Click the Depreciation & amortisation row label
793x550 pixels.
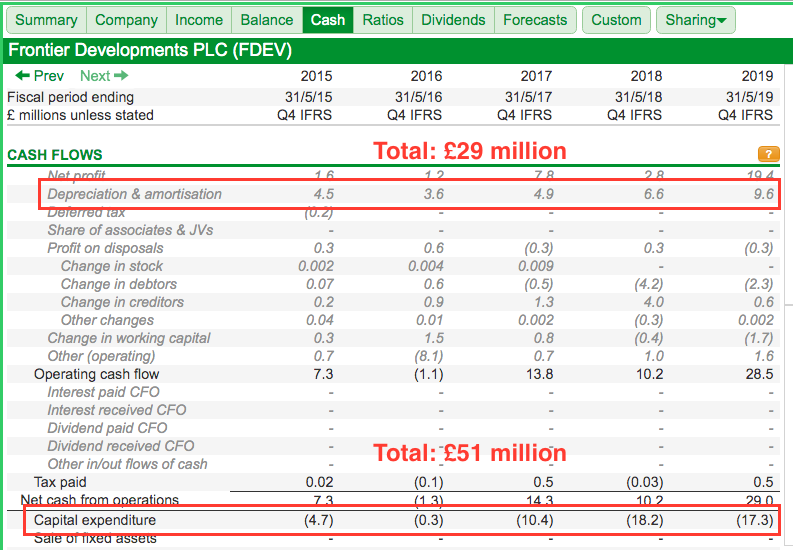tap(135, 194)
